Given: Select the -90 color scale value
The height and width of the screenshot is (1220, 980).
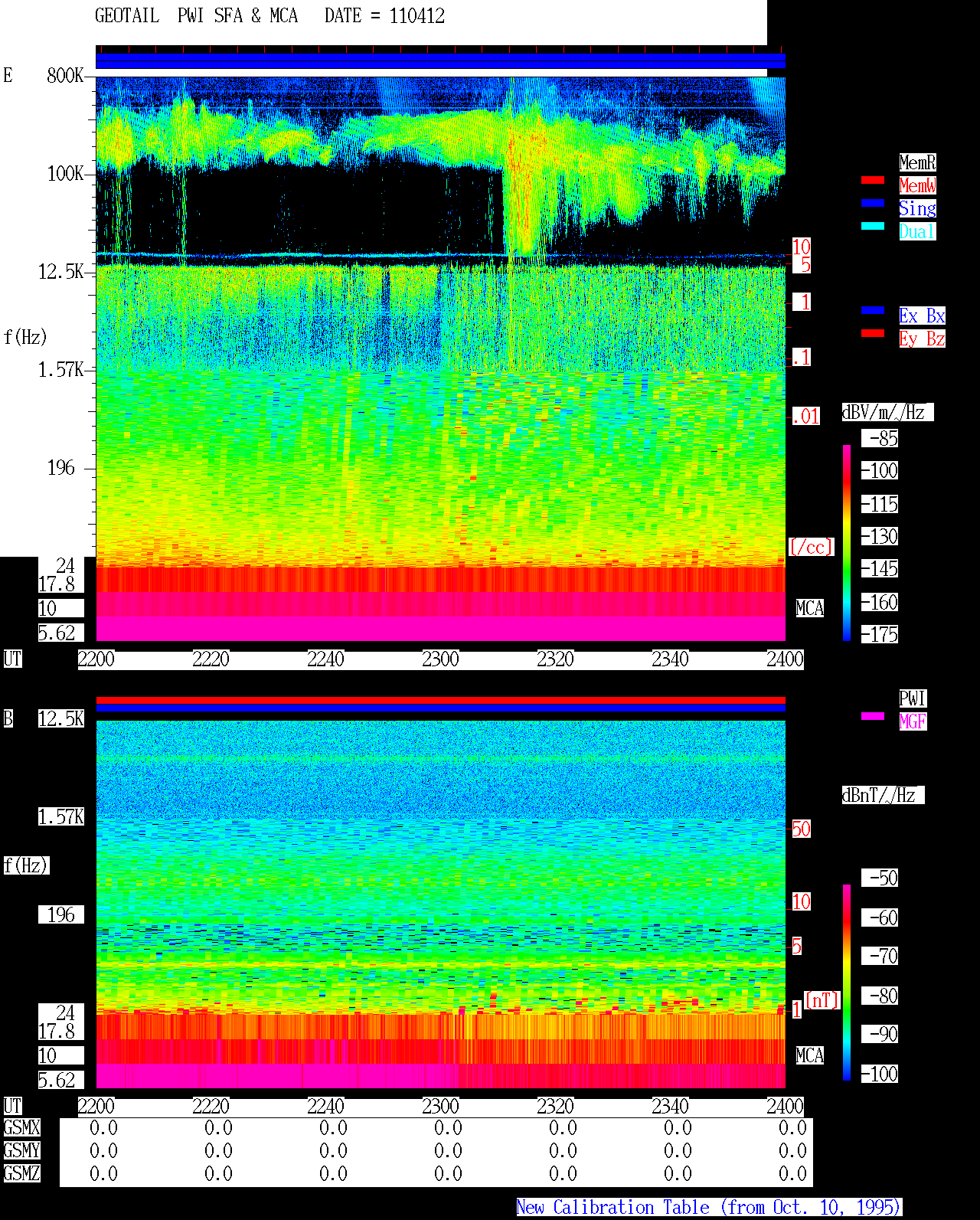Looking at the screenshot, I should click(x=880, y=1034).
